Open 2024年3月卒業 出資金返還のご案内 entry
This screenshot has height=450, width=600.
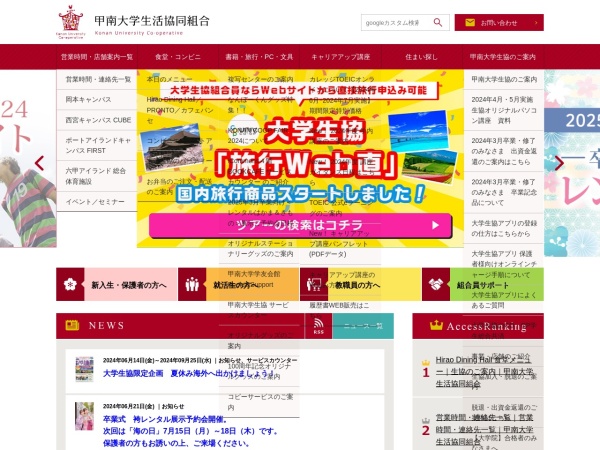click(504, 151)
